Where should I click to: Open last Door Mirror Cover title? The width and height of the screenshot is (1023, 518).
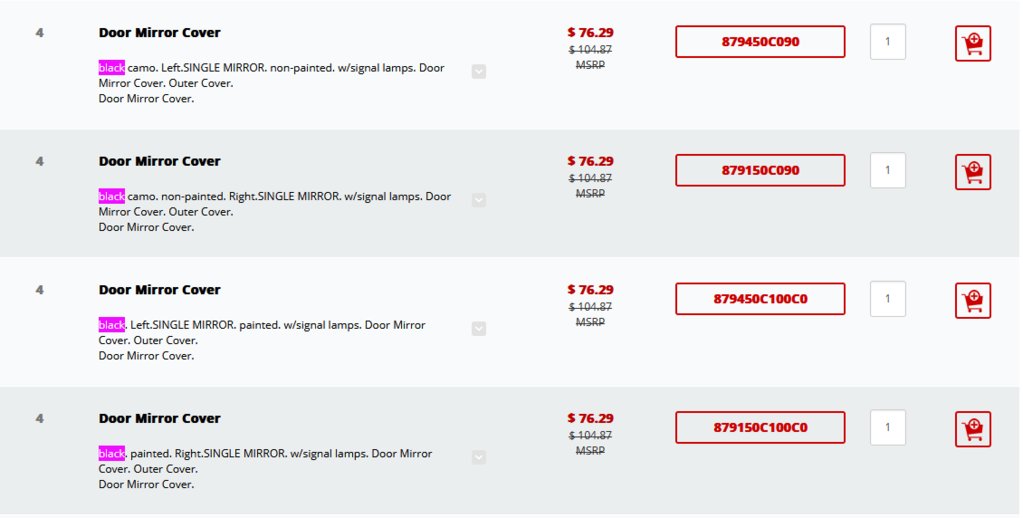160,418
